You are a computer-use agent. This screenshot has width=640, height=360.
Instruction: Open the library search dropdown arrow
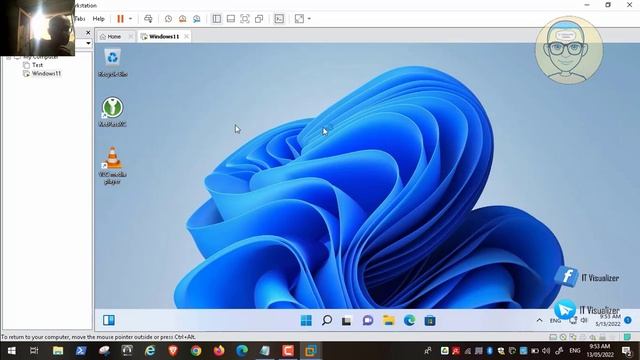coord(89,43)
